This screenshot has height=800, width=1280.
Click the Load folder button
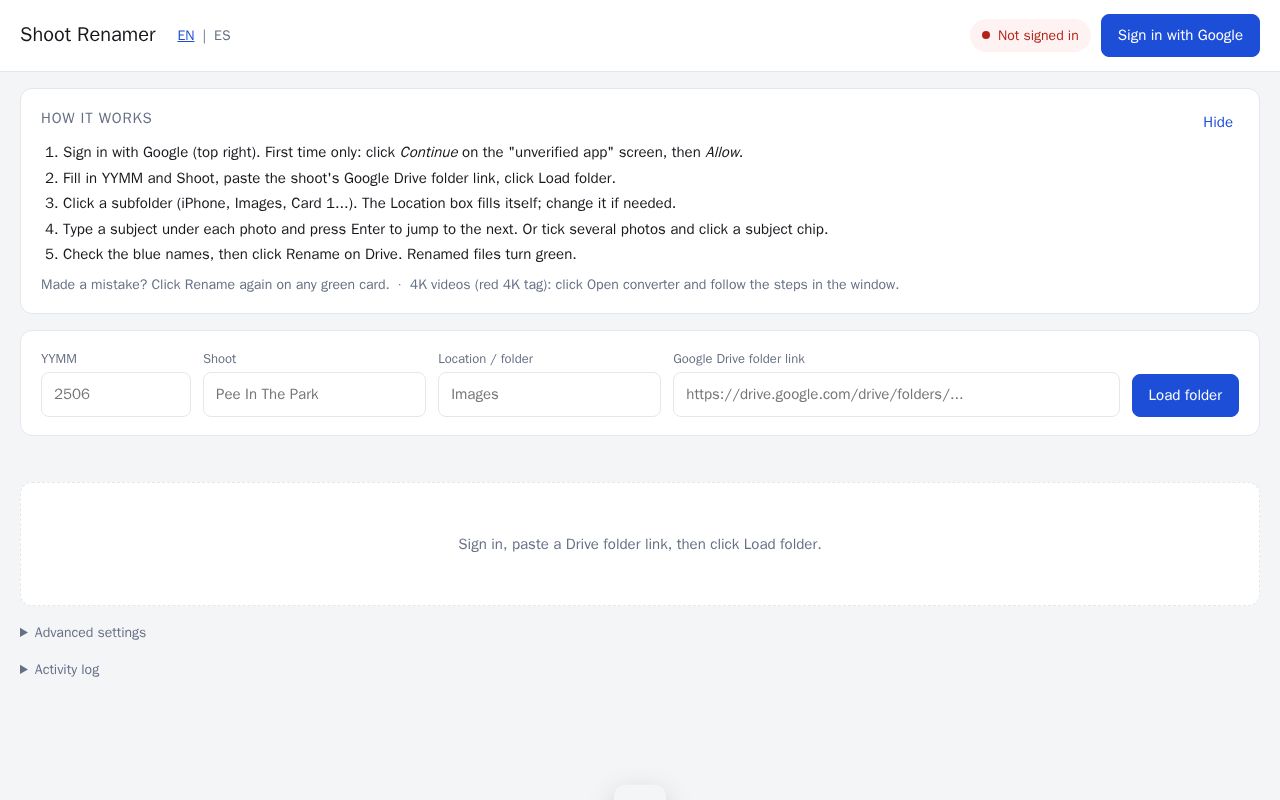click(1185, 395)
